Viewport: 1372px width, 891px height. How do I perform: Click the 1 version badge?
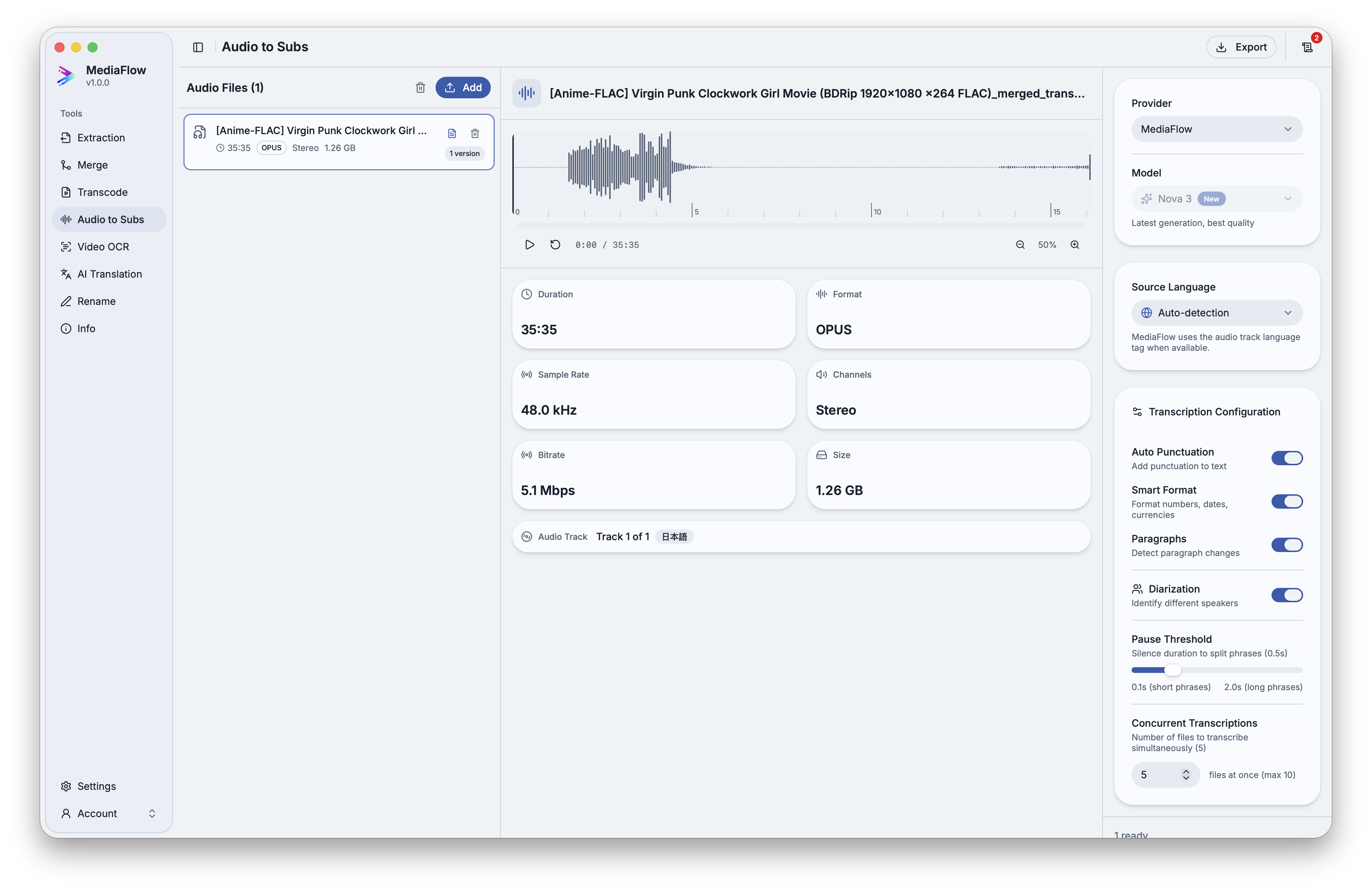point(465,154)
